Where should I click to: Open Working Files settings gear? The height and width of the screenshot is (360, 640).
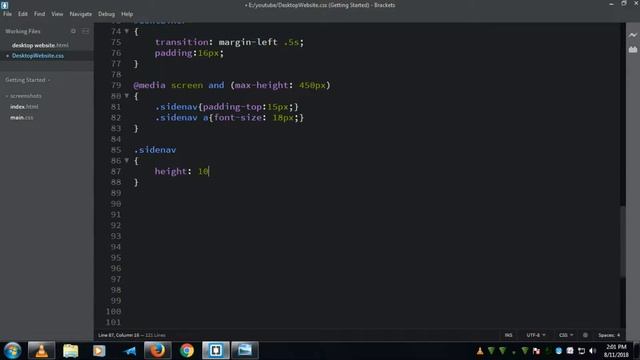[73, 31]
